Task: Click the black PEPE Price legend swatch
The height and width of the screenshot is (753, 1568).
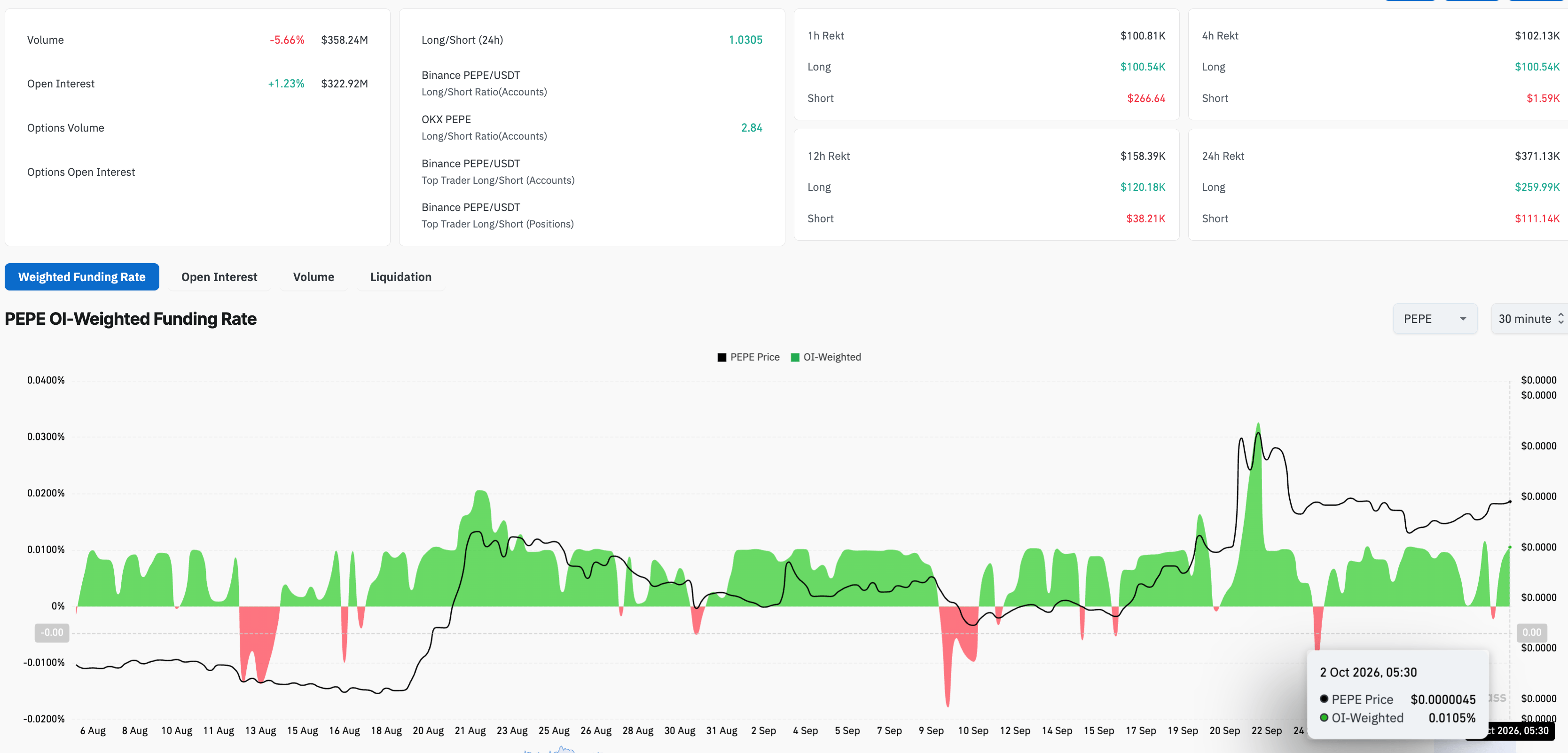Action: 722,357
